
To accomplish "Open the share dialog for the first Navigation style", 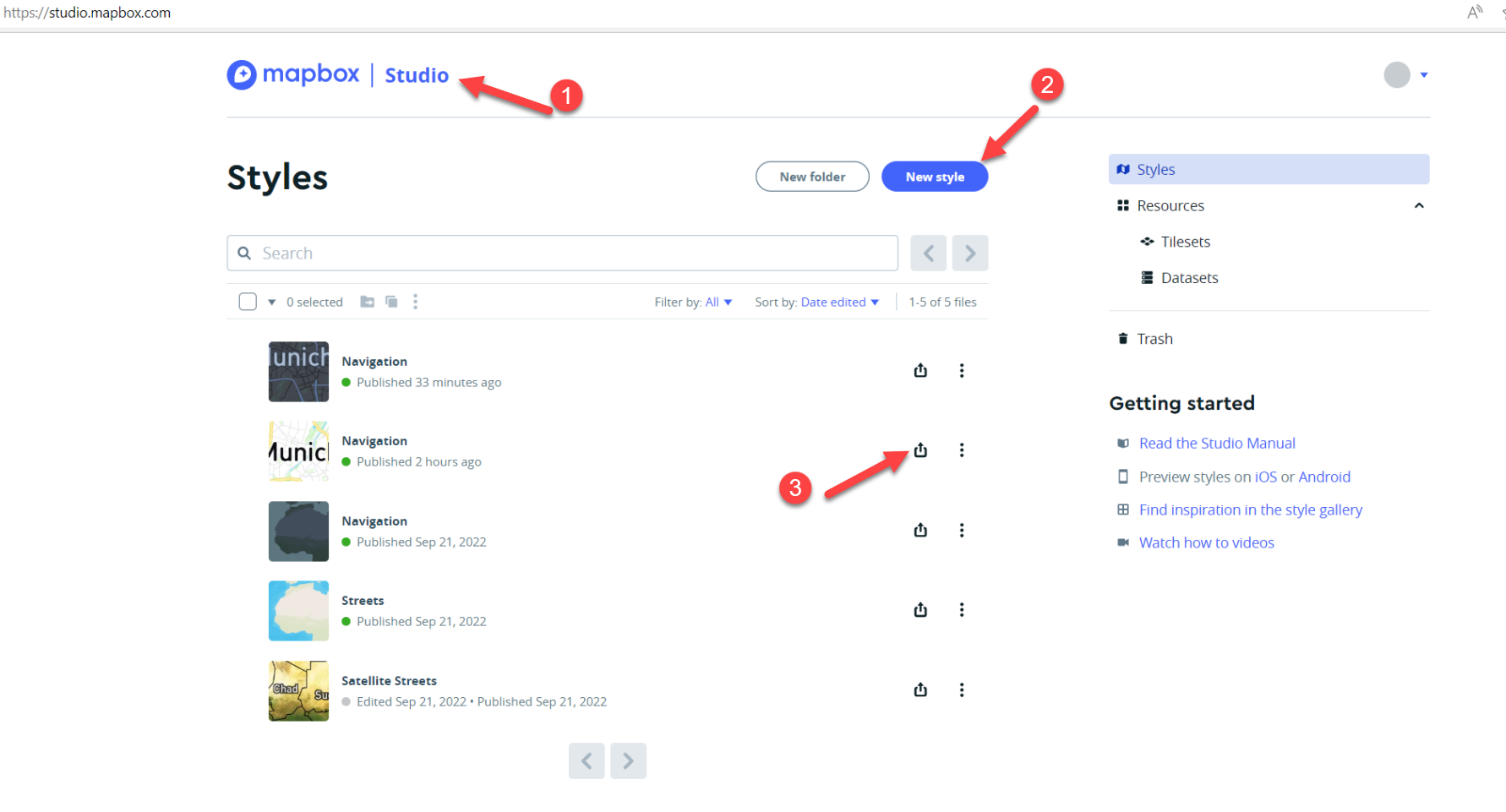I will [x=920, y=370].
